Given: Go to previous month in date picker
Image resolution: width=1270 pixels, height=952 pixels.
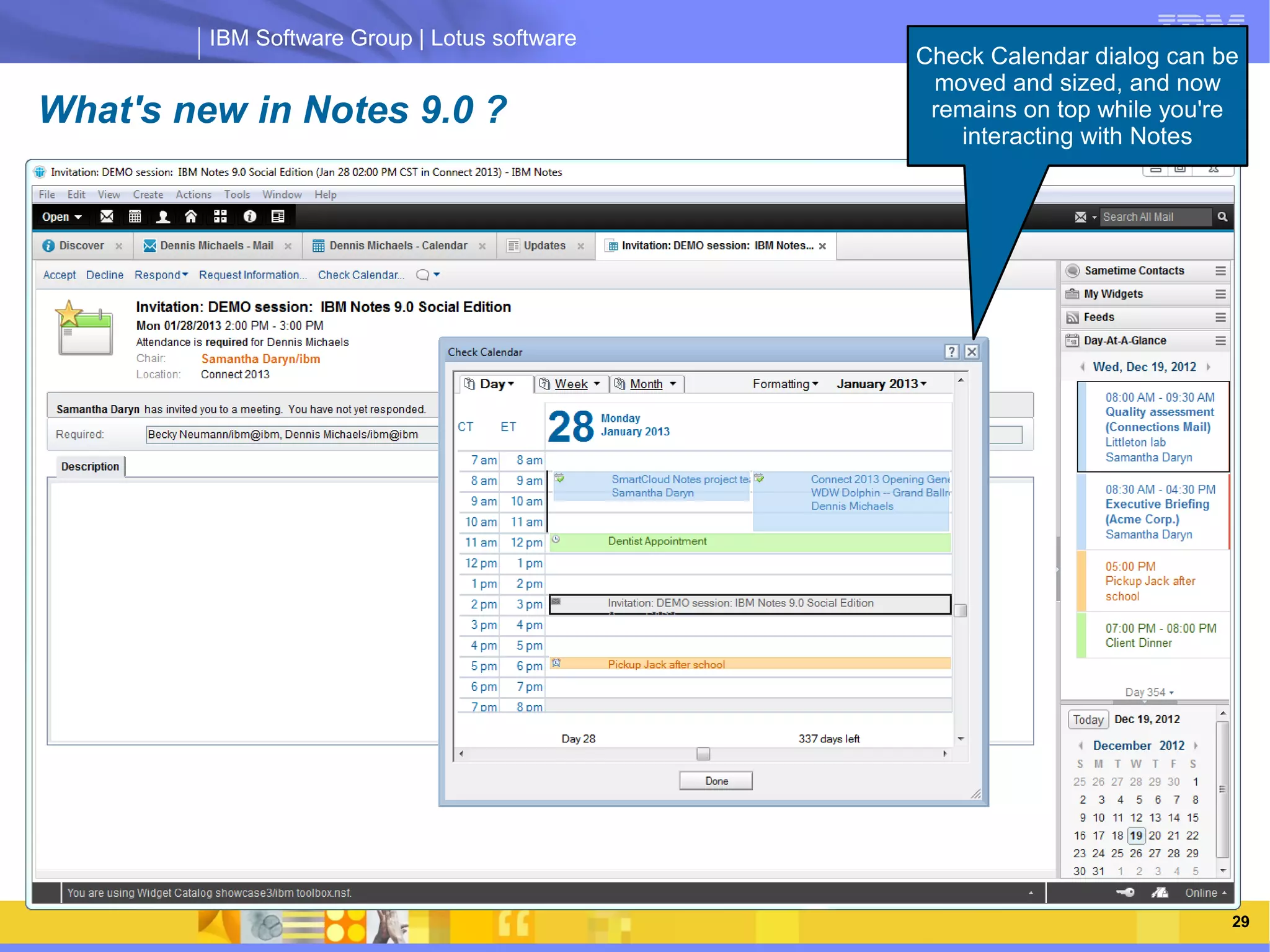Looking at the screenshot, I should [1081, 745].
